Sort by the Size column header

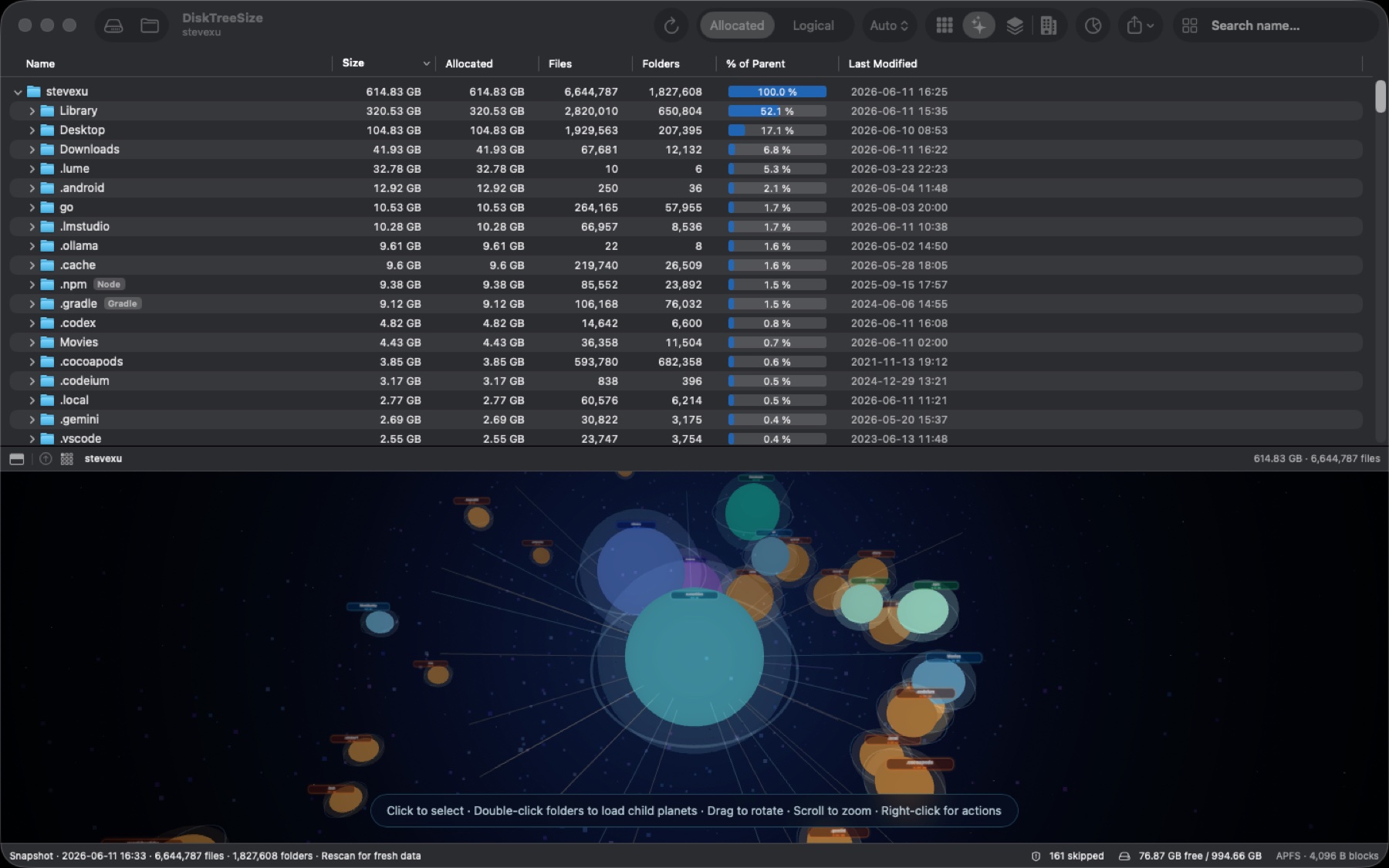tap(353, 63)
